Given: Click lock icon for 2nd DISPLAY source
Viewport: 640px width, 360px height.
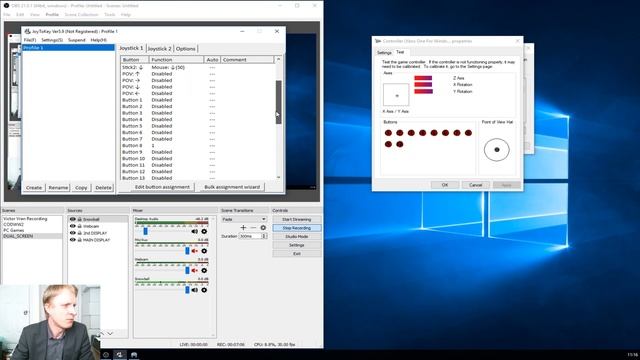Looking at the screenshot, I should click(x=80, y=233).
